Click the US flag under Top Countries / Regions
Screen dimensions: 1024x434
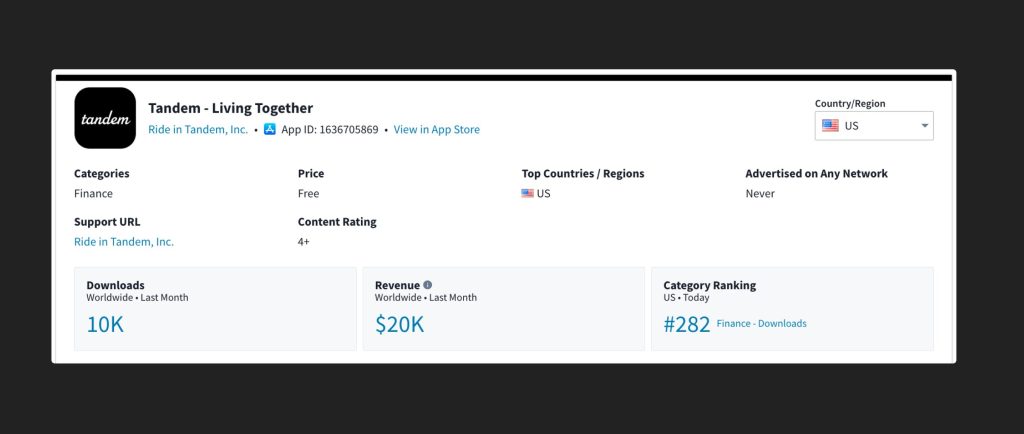527,194
